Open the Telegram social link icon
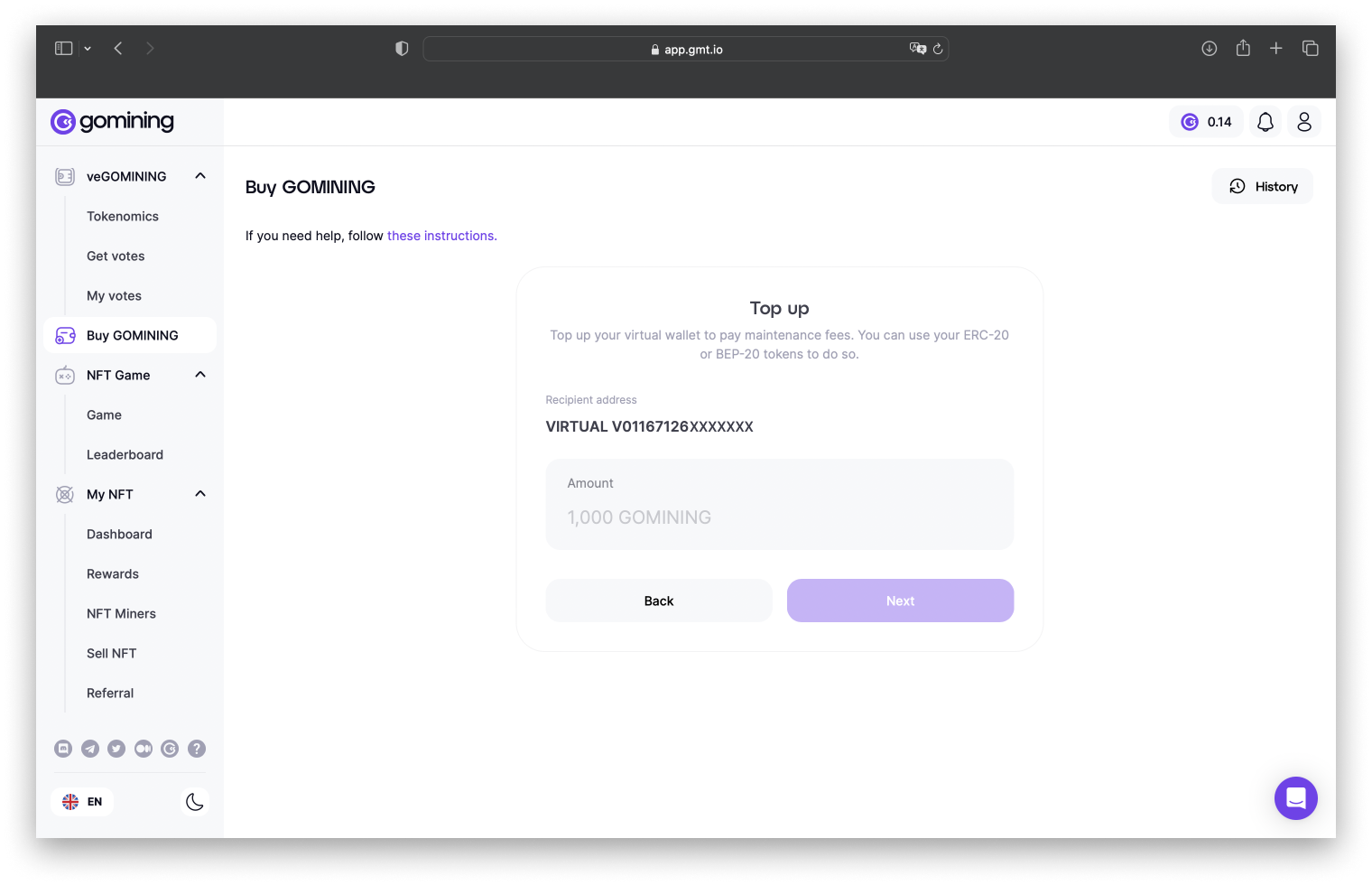 coord(90,749)
